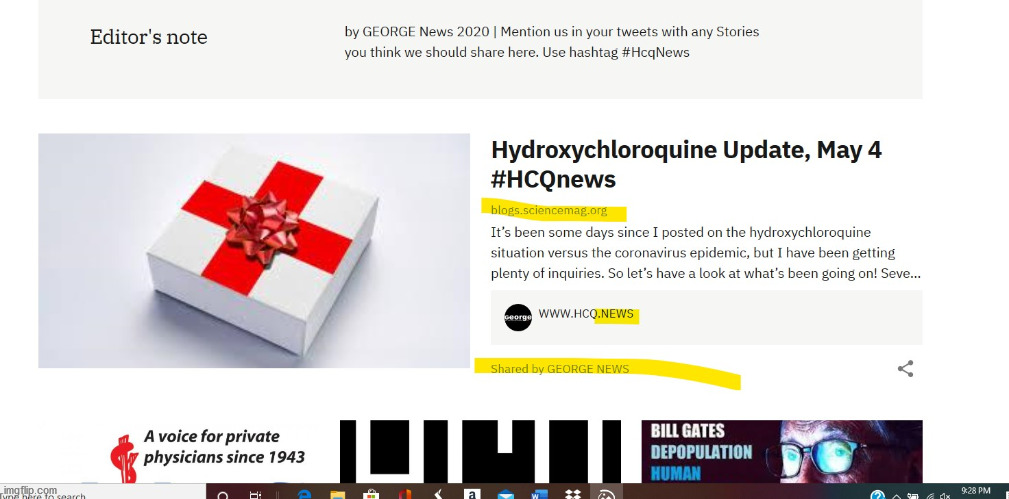This screenshot has height=499, width=1009.
Task: Open the Hydroxychloroquine Update May 4 headline
Action: pos(686,164)
